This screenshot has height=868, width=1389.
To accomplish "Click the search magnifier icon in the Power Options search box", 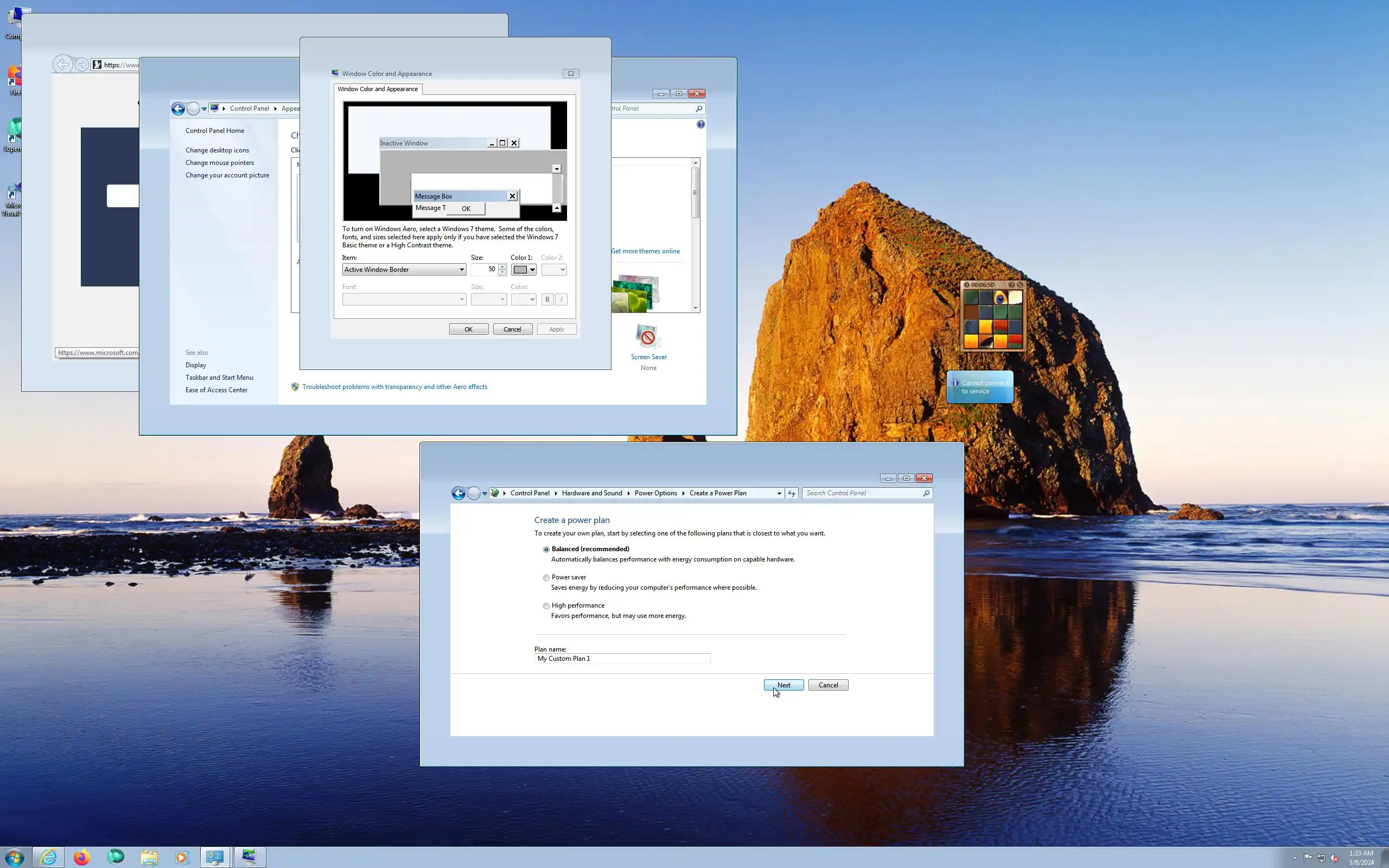I will pyautogui.click(x=926, y=493).
